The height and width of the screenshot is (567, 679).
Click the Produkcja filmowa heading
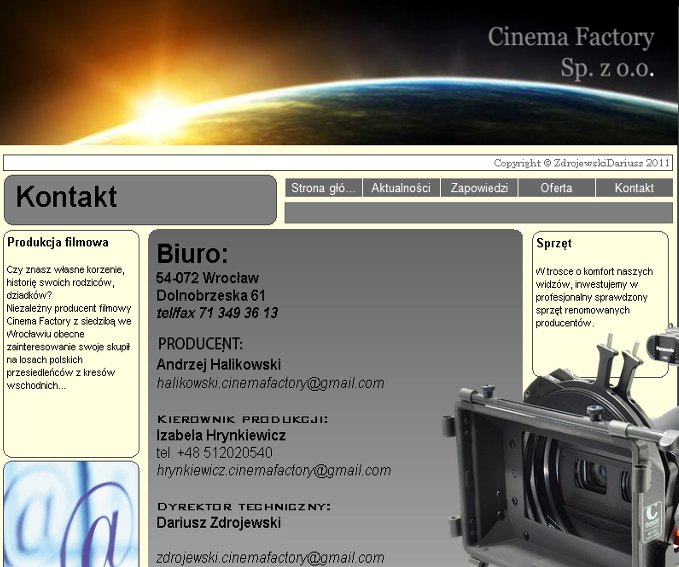(58, 242)
